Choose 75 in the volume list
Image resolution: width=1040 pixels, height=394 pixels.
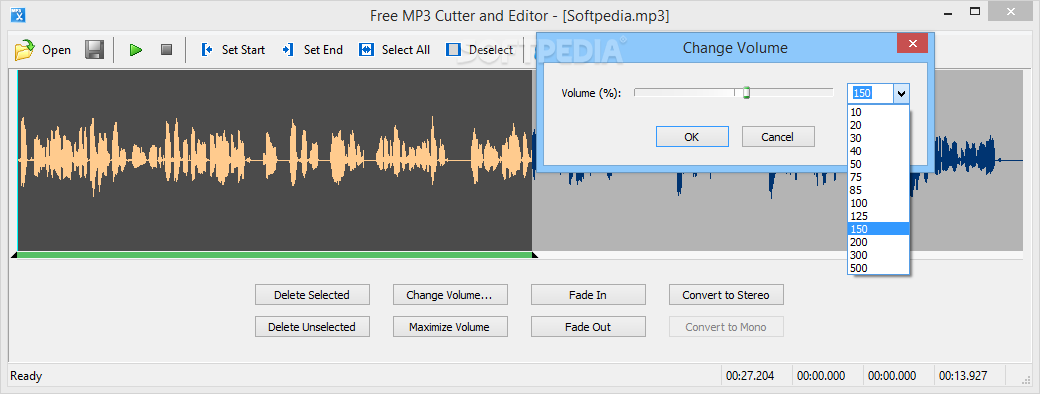[878, 177]
